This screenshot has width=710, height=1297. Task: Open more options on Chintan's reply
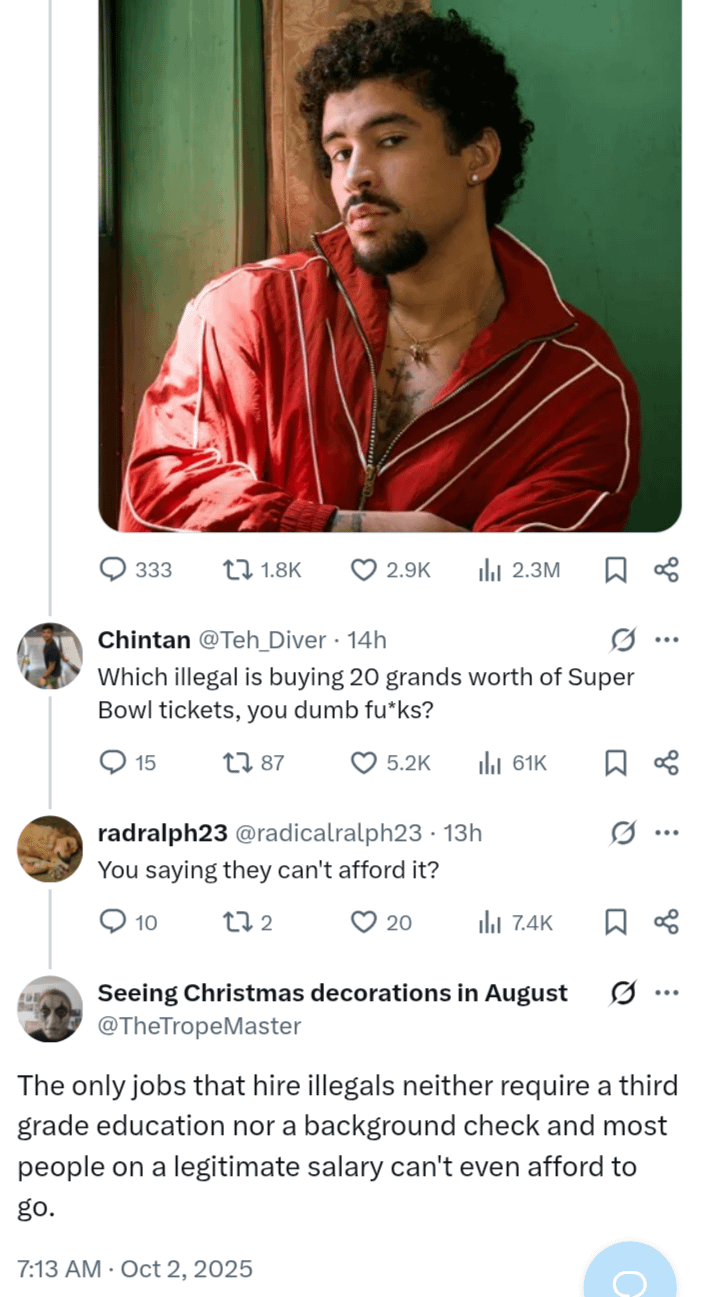[666, 640]
